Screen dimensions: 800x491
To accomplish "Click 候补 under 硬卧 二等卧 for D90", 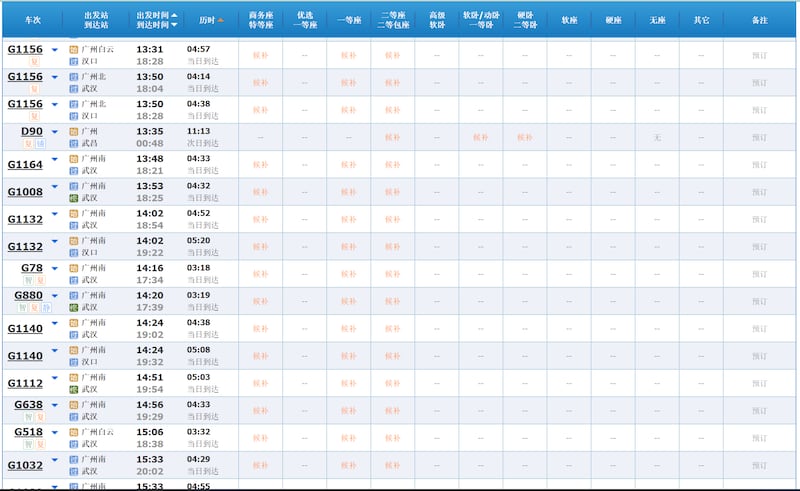I will pos(525,137).
